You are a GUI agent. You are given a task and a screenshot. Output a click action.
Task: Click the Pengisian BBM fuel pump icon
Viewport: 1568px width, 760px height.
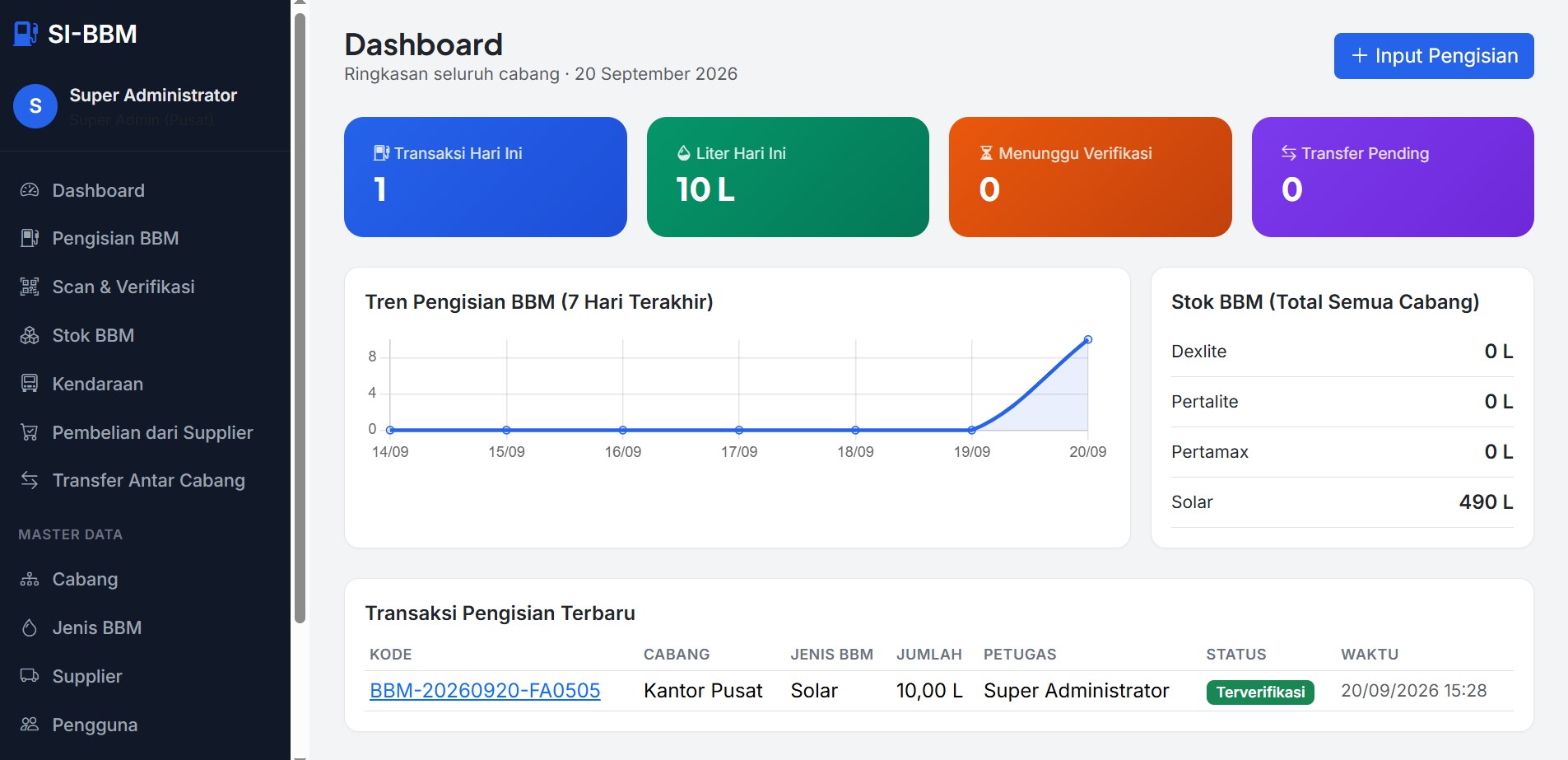pyautogui.click(x=30, y=238)
